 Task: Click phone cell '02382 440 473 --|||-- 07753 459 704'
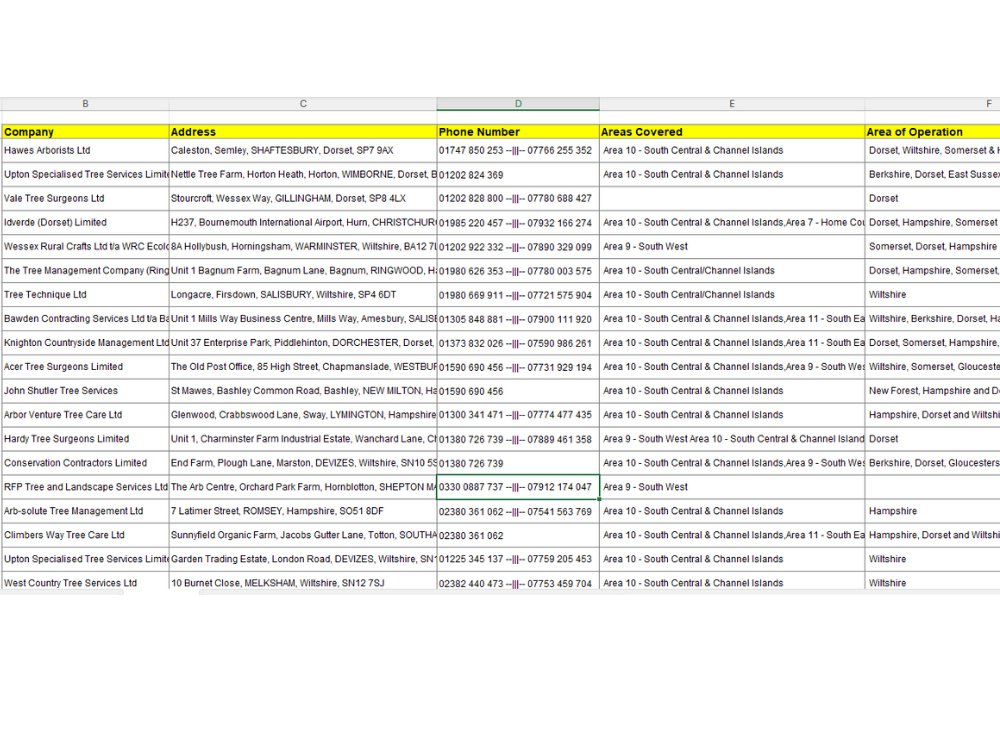click(518, 582)
